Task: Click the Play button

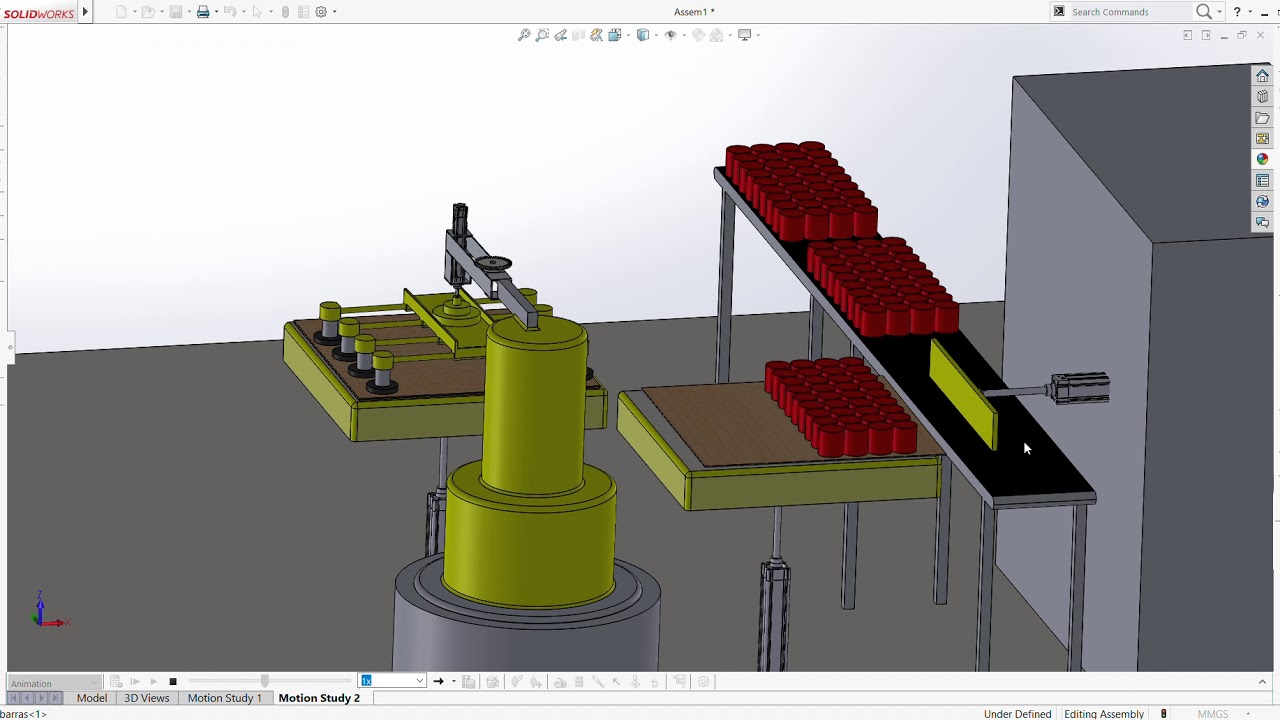Action: (x=153, y=682)
